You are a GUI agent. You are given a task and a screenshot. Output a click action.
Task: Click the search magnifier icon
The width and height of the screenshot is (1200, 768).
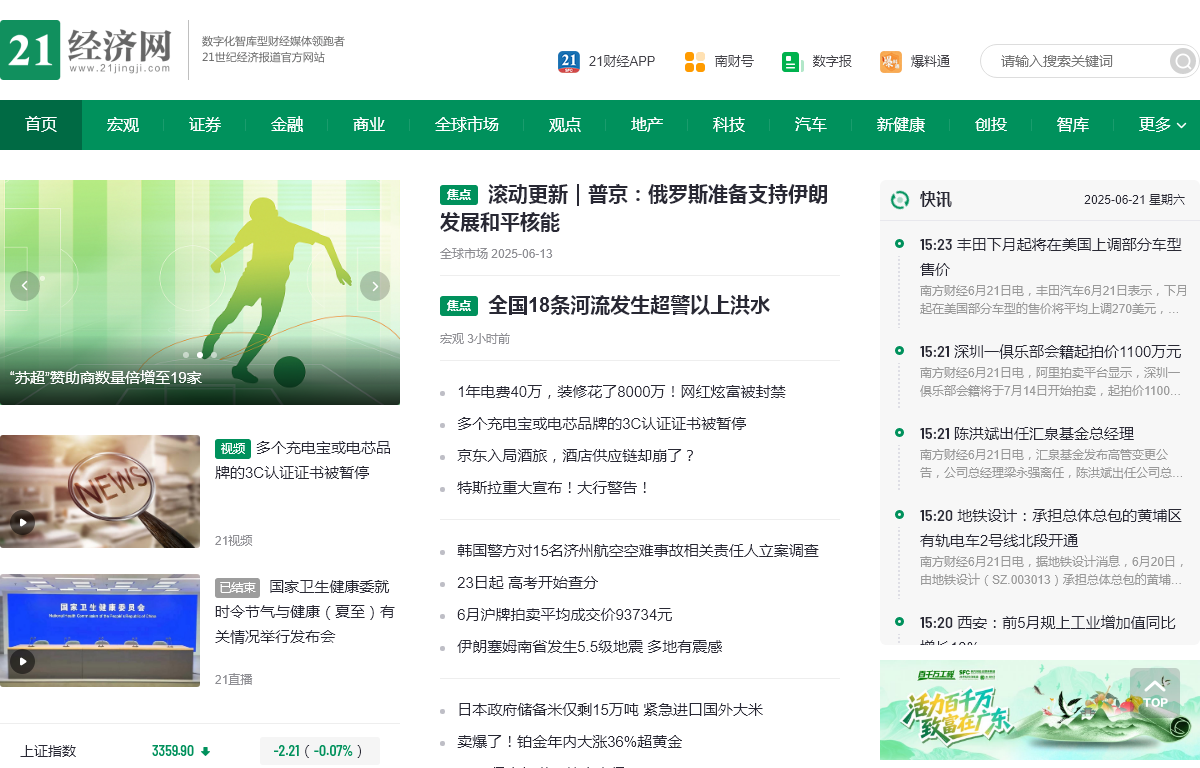1182,61
